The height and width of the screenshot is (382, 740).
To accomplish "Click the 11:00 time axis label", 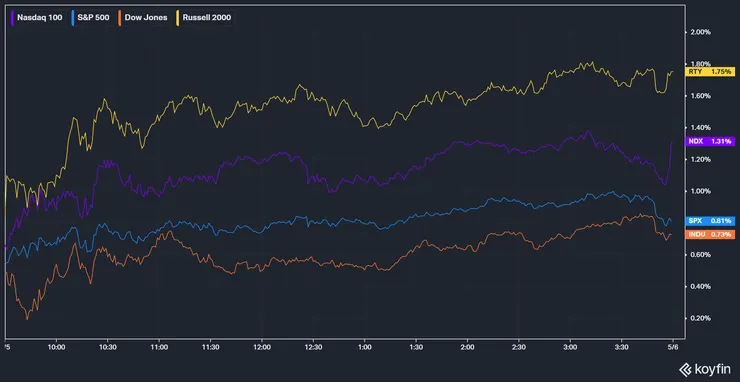I will click(159, 347).
